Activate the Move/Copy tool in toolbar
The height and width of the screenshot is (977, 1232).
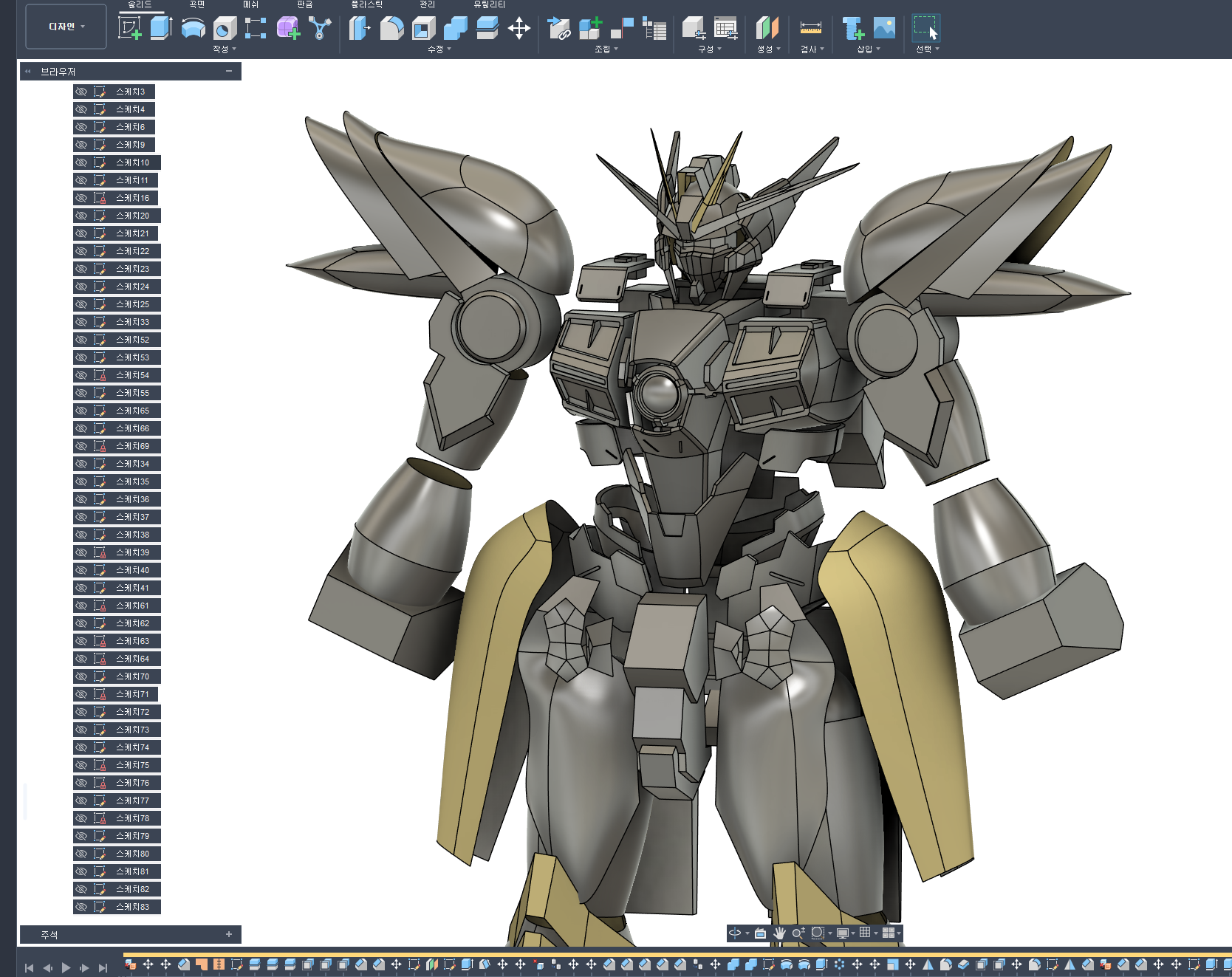pyautogui.click(x=519, y=29)
